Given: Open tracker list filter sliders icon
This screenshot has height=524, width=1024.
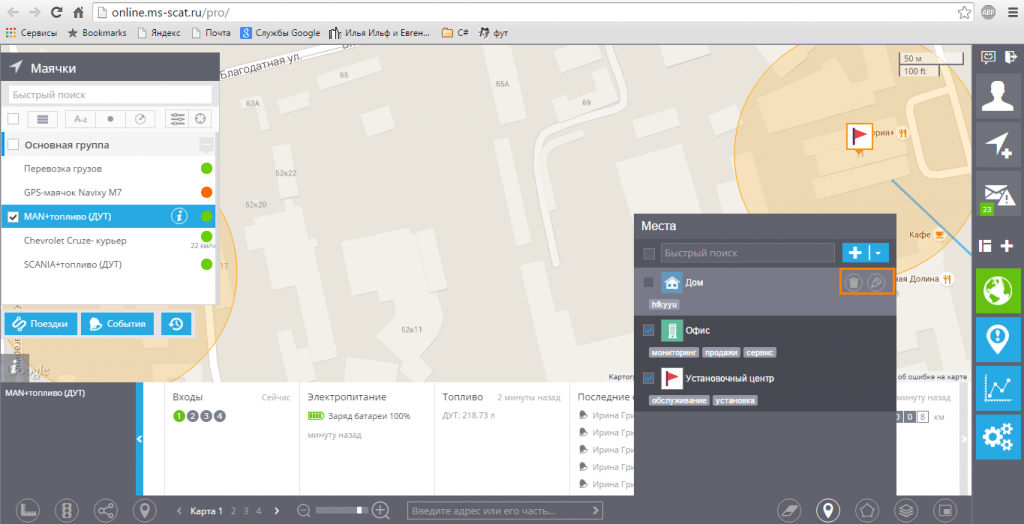Looking at the screenshot, I should click(178, 119).
